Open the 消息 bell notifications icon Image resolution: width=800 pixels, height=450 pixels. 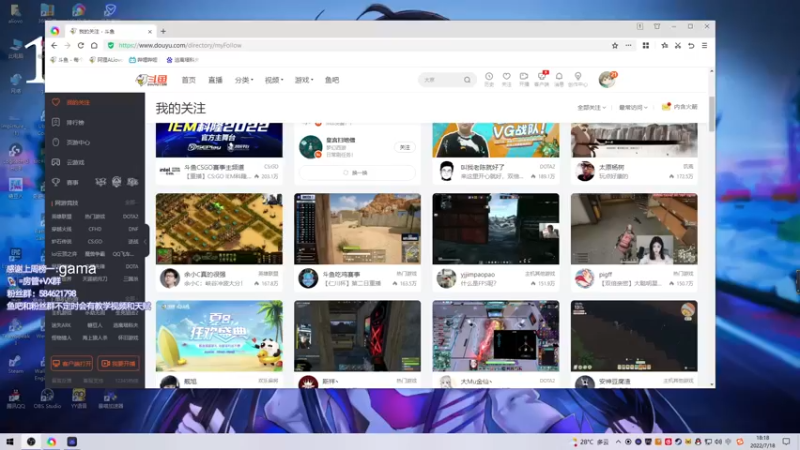click(559, 79)
